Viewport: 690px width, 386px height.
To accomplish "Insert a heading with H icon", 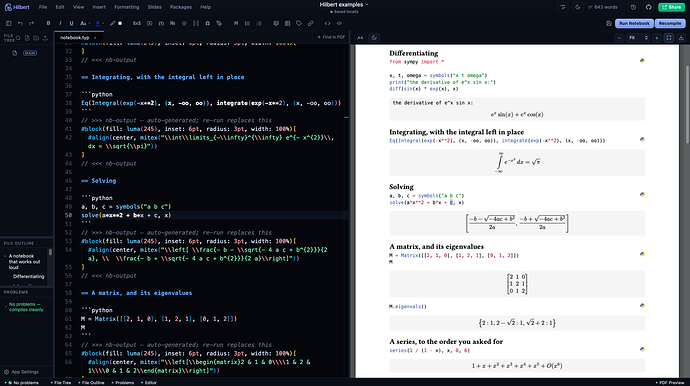I will coord(236,23).
